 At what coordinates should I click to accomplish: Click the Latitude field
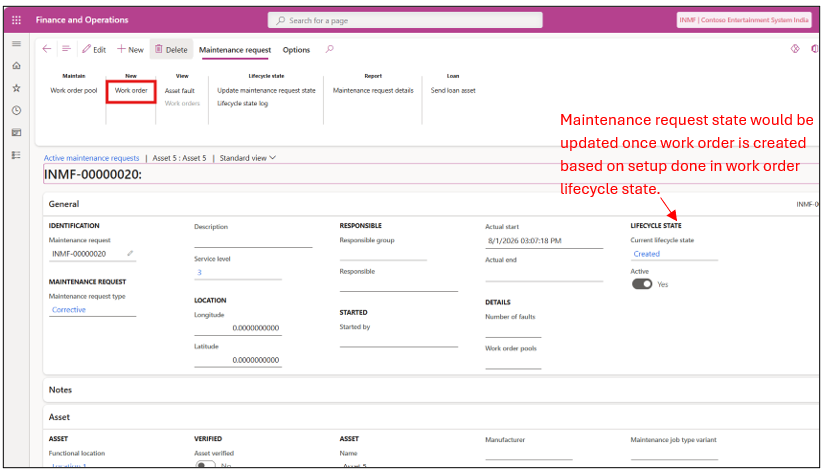[x=238, y=360]
